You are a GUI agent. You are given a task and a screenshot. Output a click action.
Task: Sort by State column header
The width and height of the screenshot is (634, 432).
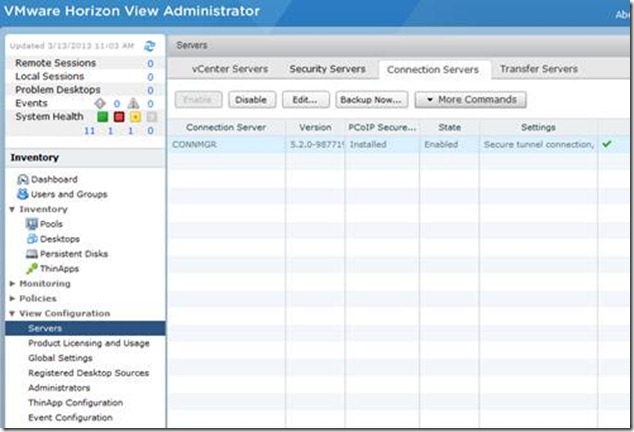pyautogui.click(x=449, y=127)
